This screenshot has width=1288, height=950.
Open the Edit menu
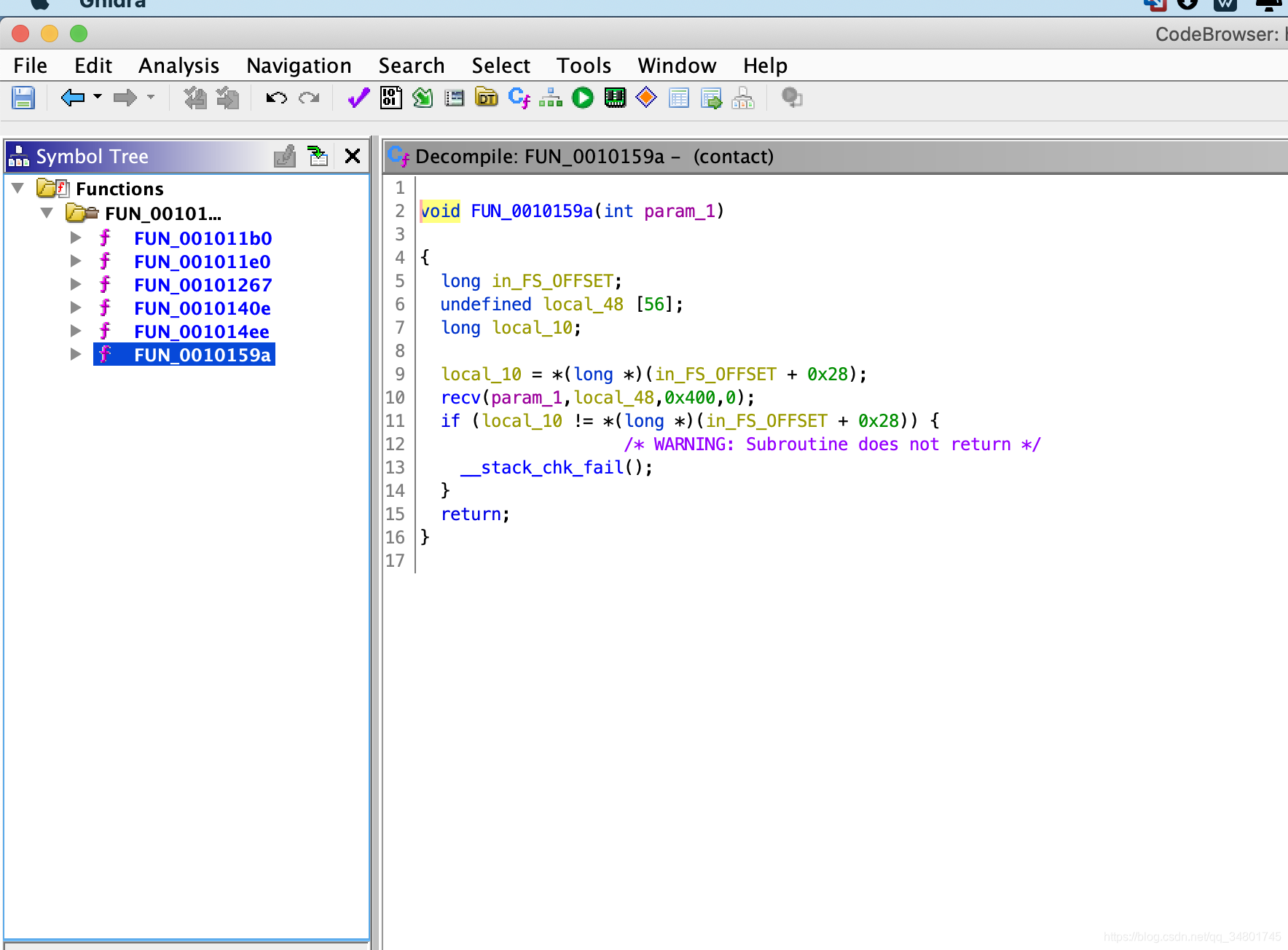(x=93, y=66)
